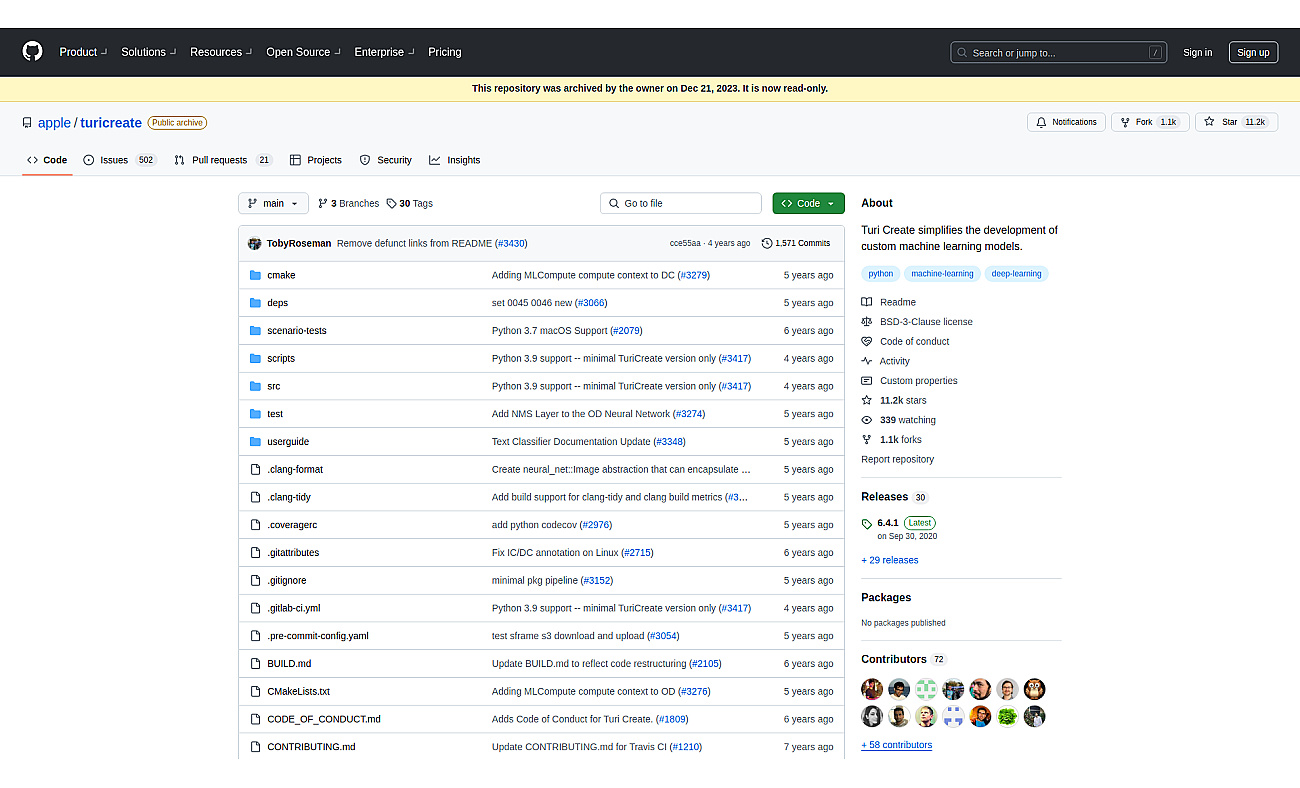This screenshot has width=1300, height=788.
Task: Expand the Open Source menu
Action: [303, 52]
